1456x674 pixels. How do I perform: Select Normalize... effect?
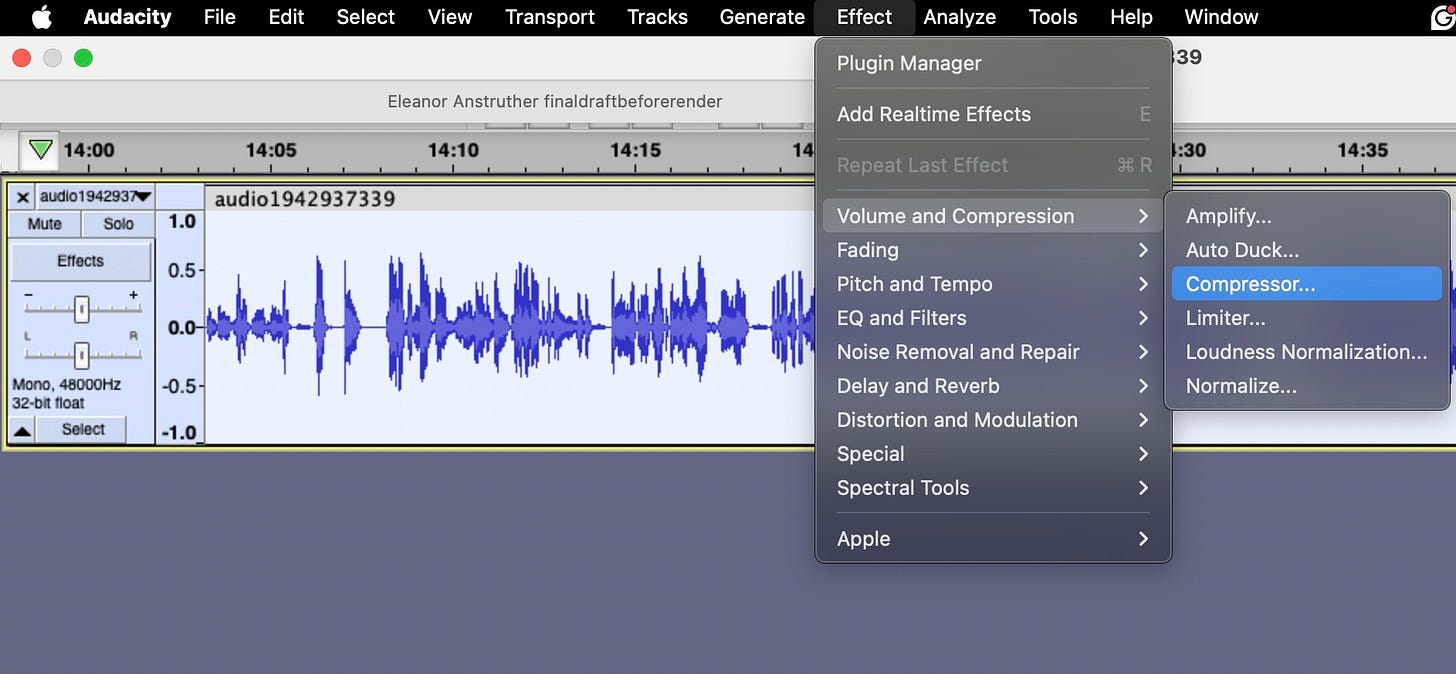coord(1306,386)
